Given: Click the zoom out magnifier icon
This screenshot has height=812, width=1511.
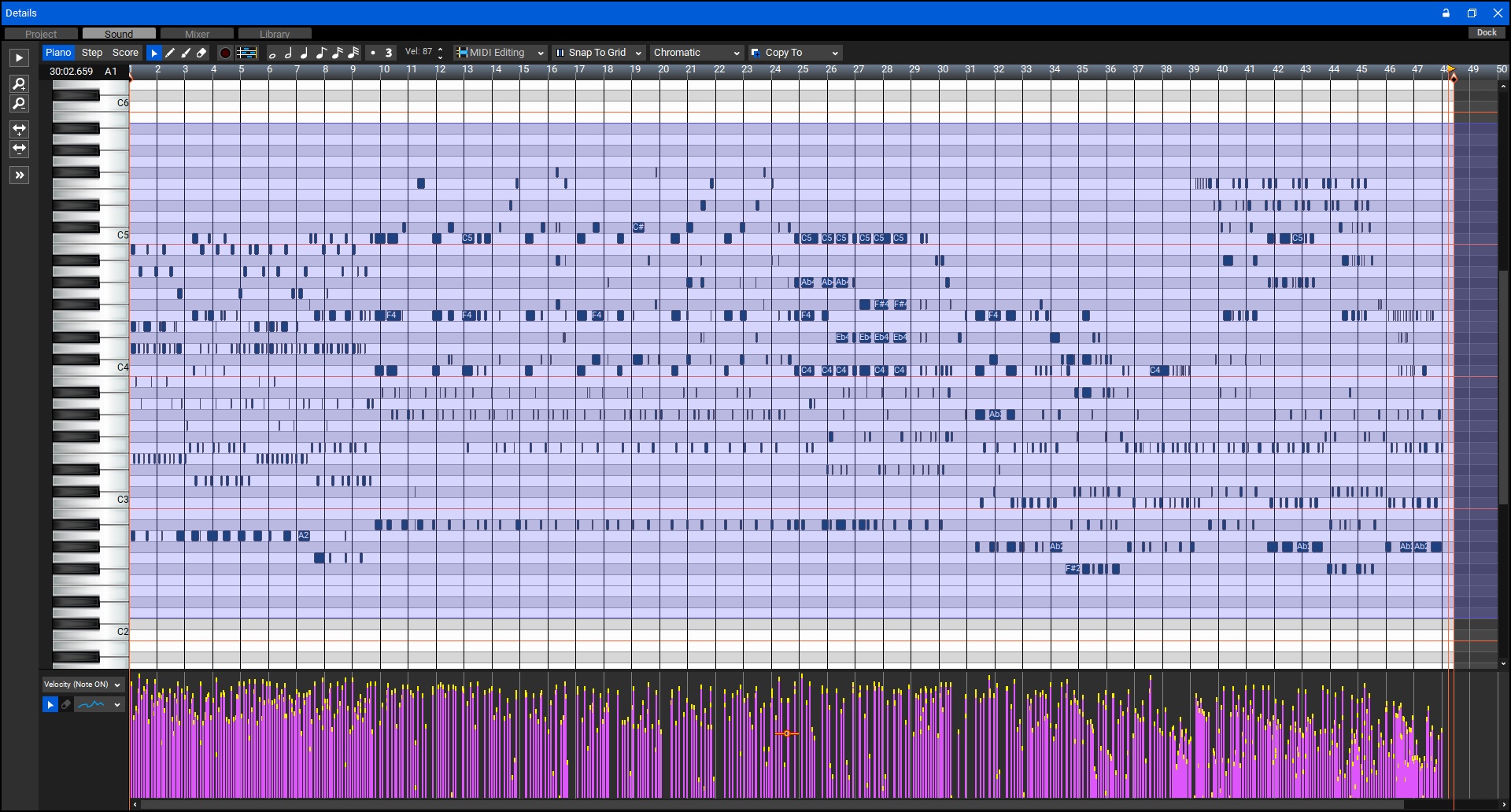Looking at the screenshot, I should pyautogui.click(x=19, y=103).
